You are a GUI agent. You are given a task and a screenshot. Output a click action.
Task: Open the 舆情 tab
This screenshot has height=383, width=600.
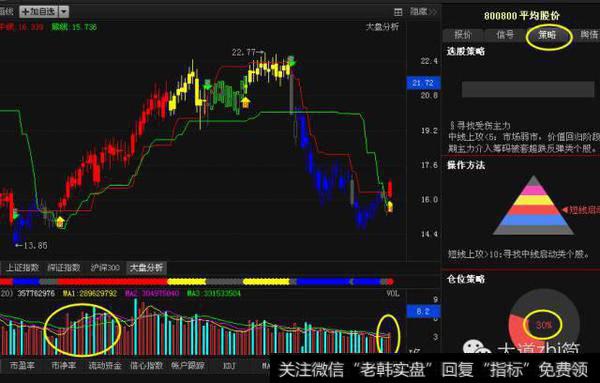pos(589,35)
